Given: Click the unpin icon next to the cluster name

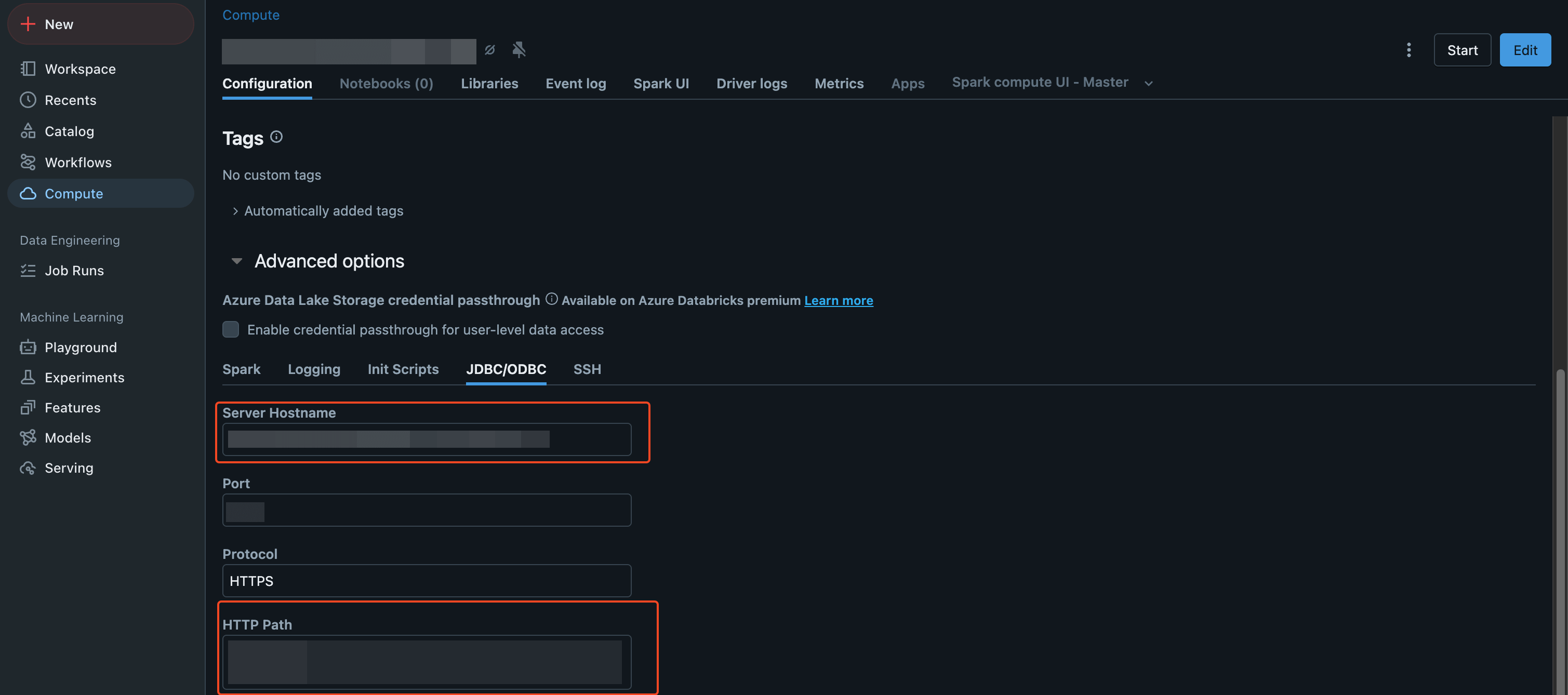Looking at the screenshot, I should click(519, 50).
